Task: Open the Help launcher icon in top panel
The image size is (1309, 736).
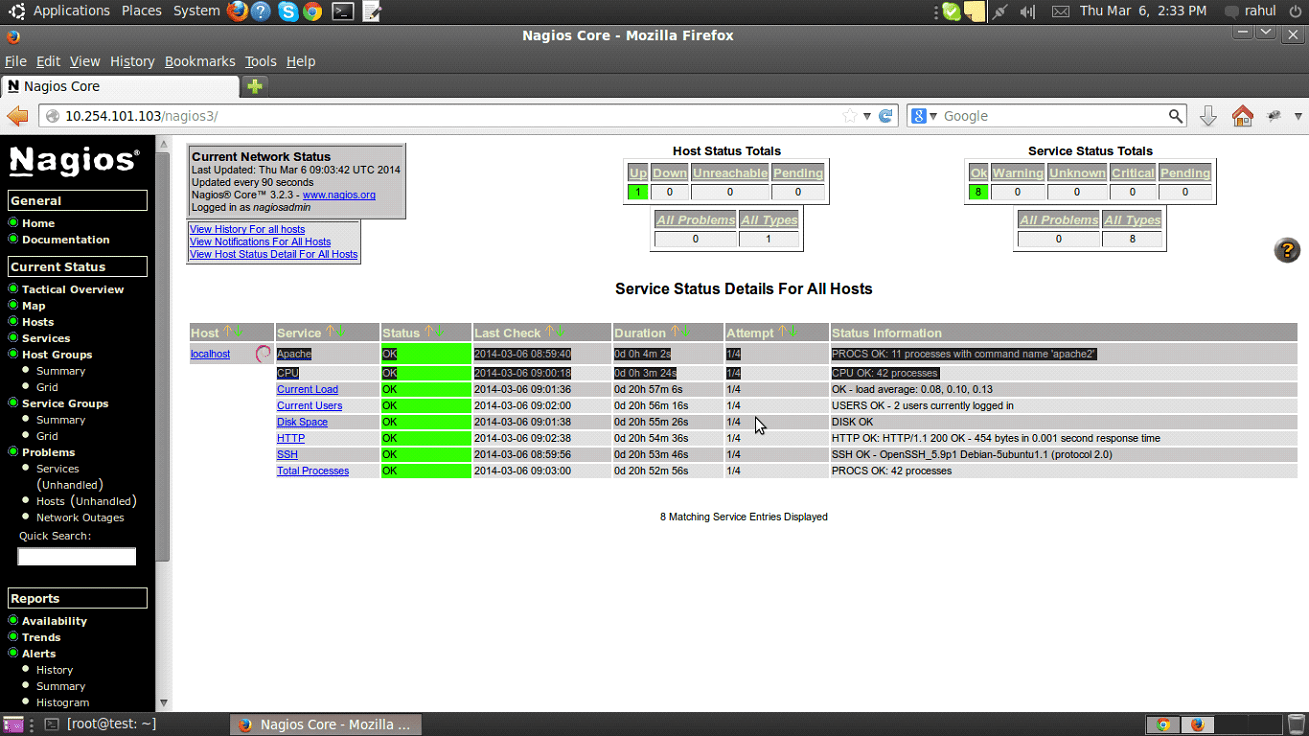Action: click(x=261, y=11)
